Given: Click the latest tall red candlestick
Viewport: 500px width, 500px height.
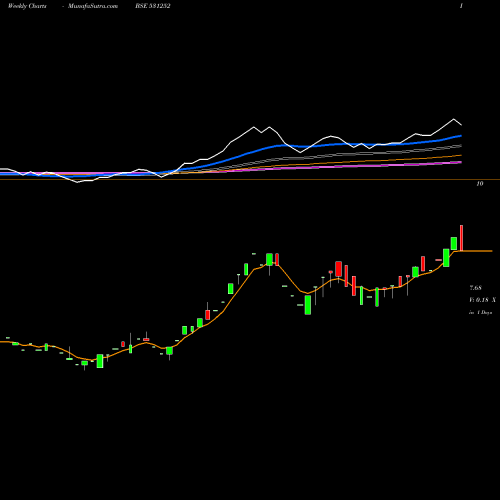Looking at the screenshot, I should tap(462, 238).
